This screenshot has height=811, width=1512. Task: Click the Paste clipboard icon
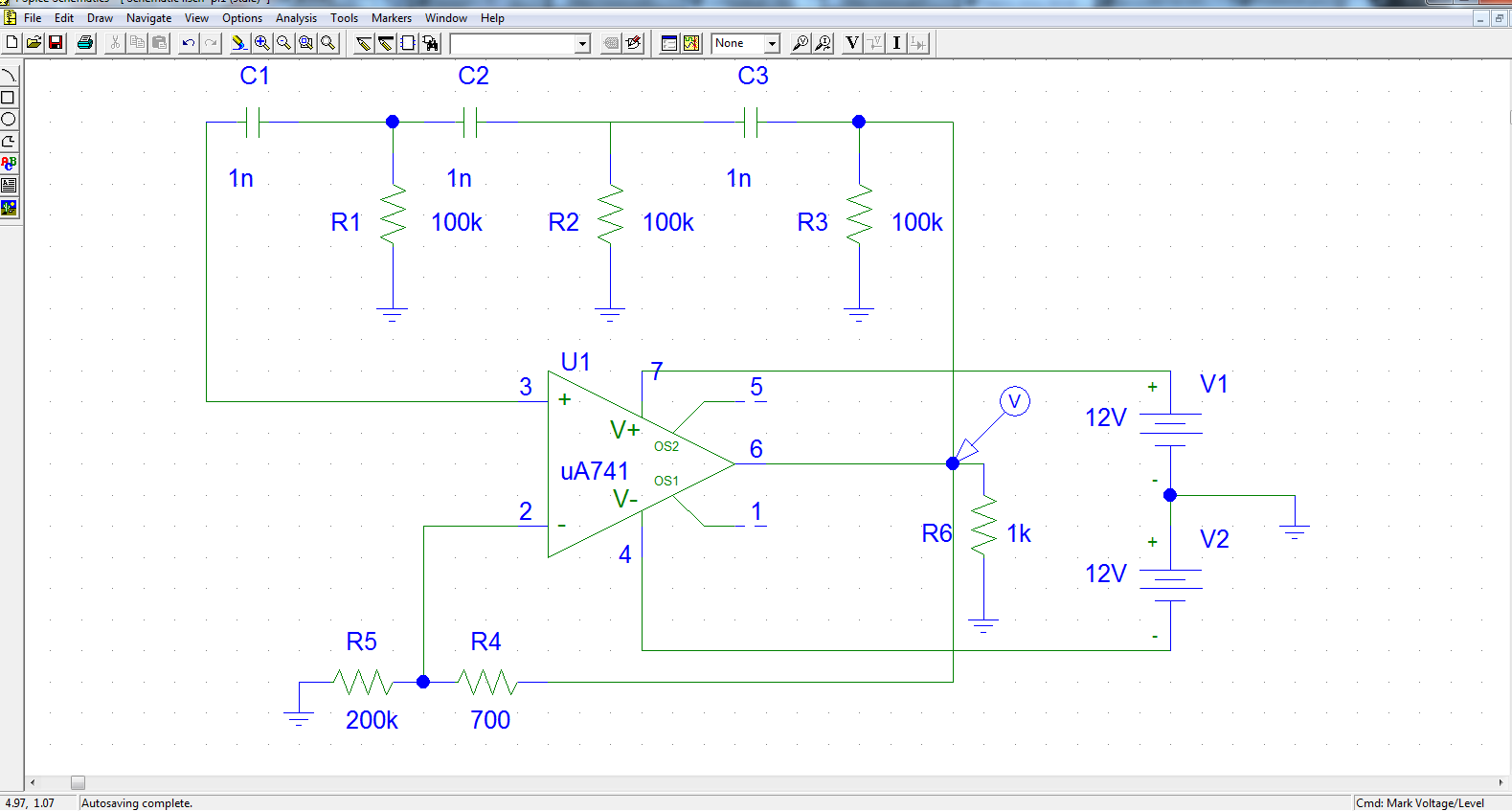[159, 43]
